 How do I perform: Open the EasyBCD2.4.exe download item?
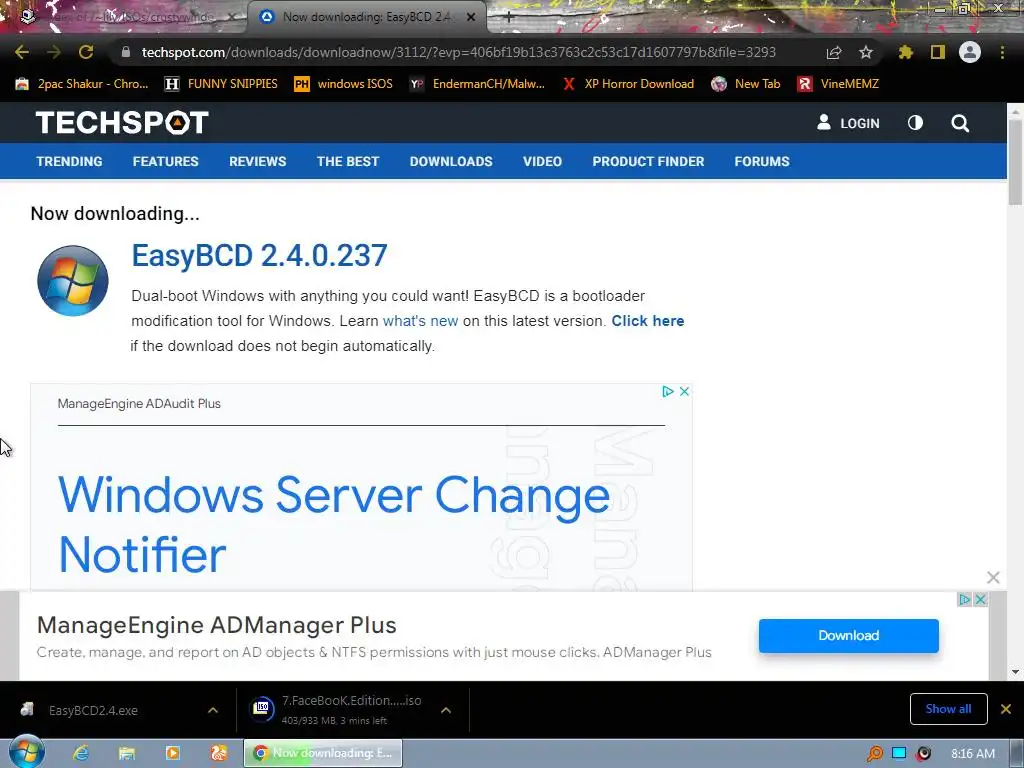tap(93, 710)
